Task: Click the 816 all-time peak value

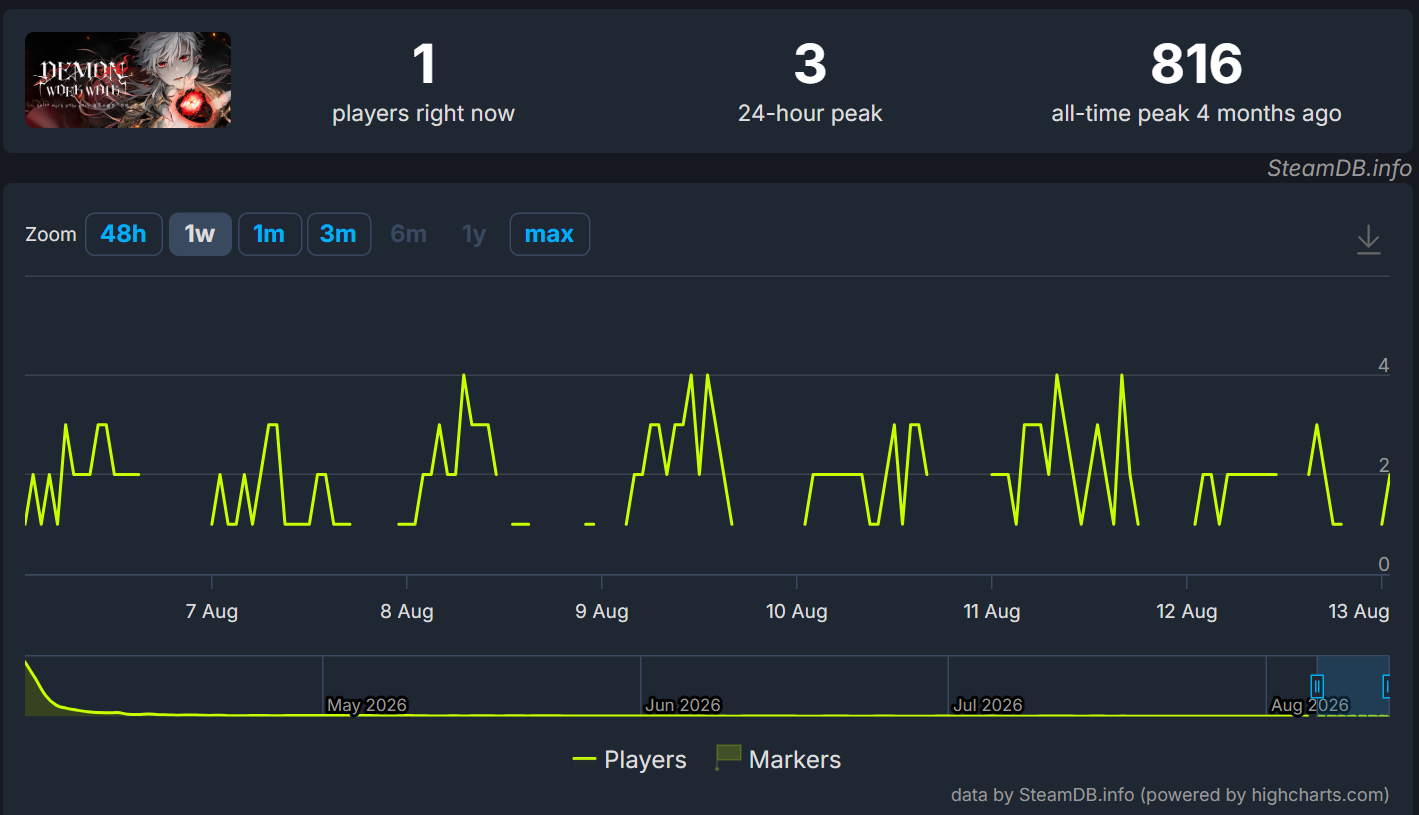Action: click(x=1196, y=65)
